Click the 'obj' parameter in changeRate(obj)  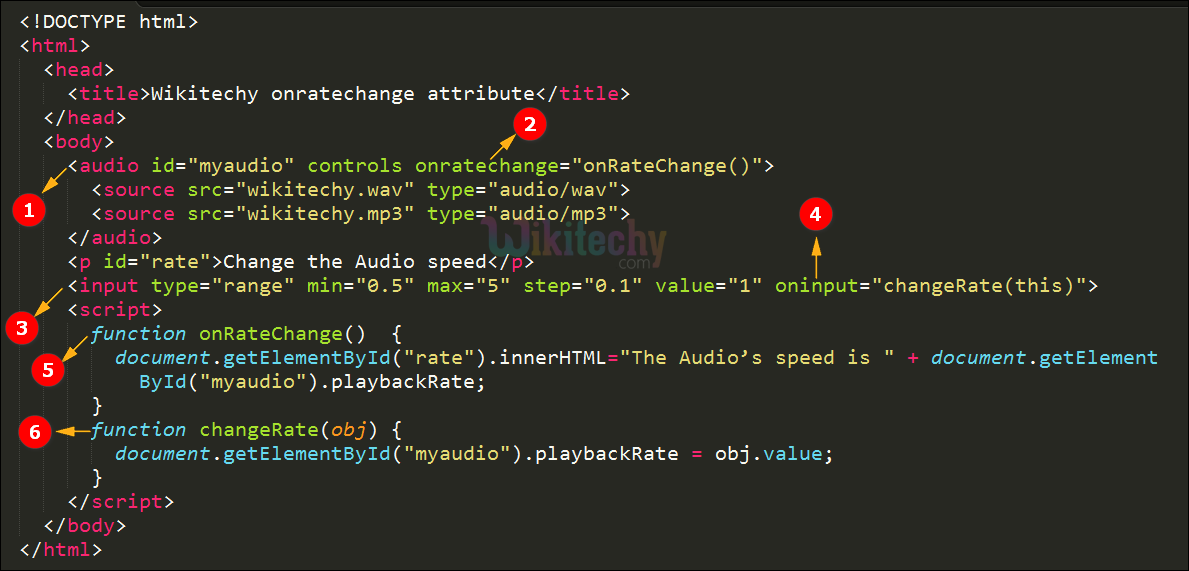[349, 430]
